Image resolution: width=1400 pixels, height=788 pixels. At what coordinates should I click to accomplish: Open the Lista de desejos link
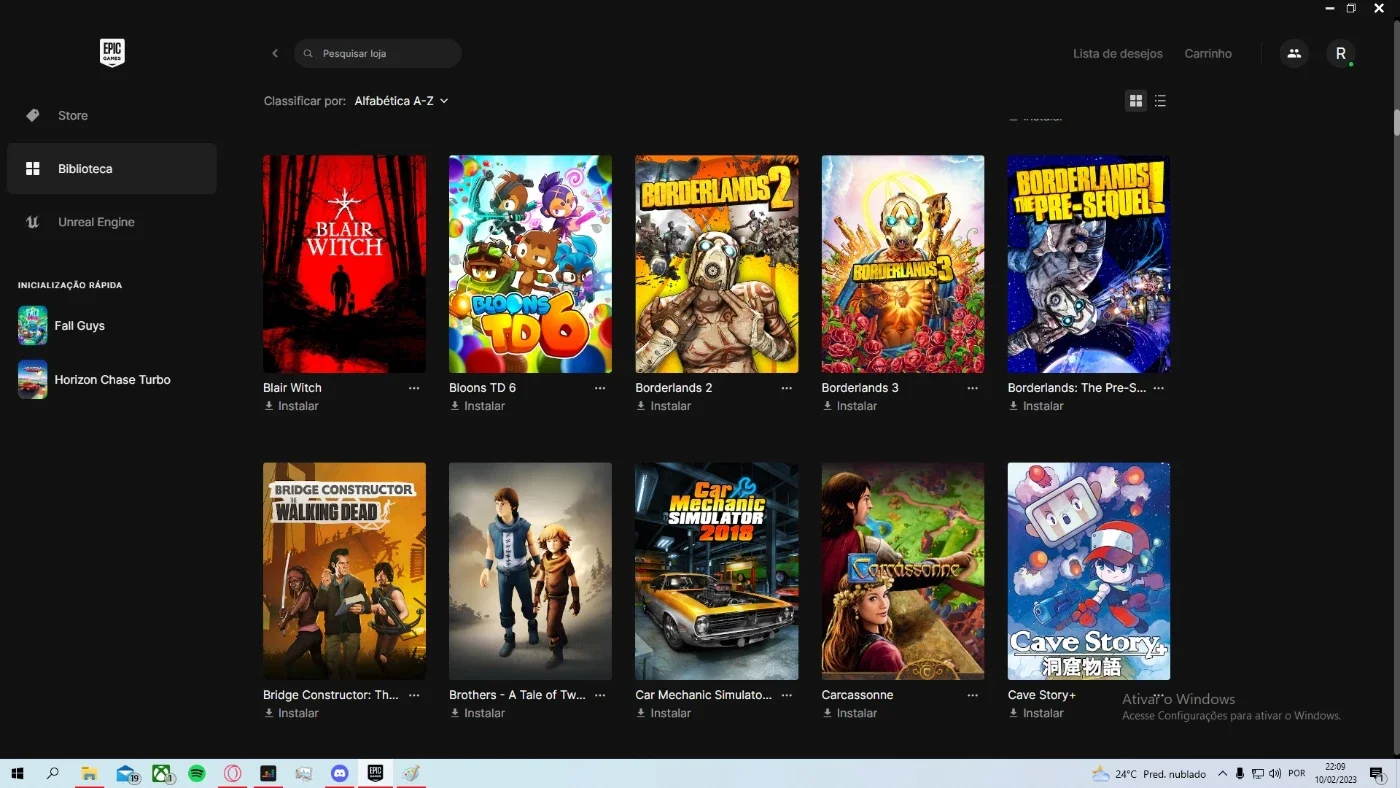[1117, 53]
